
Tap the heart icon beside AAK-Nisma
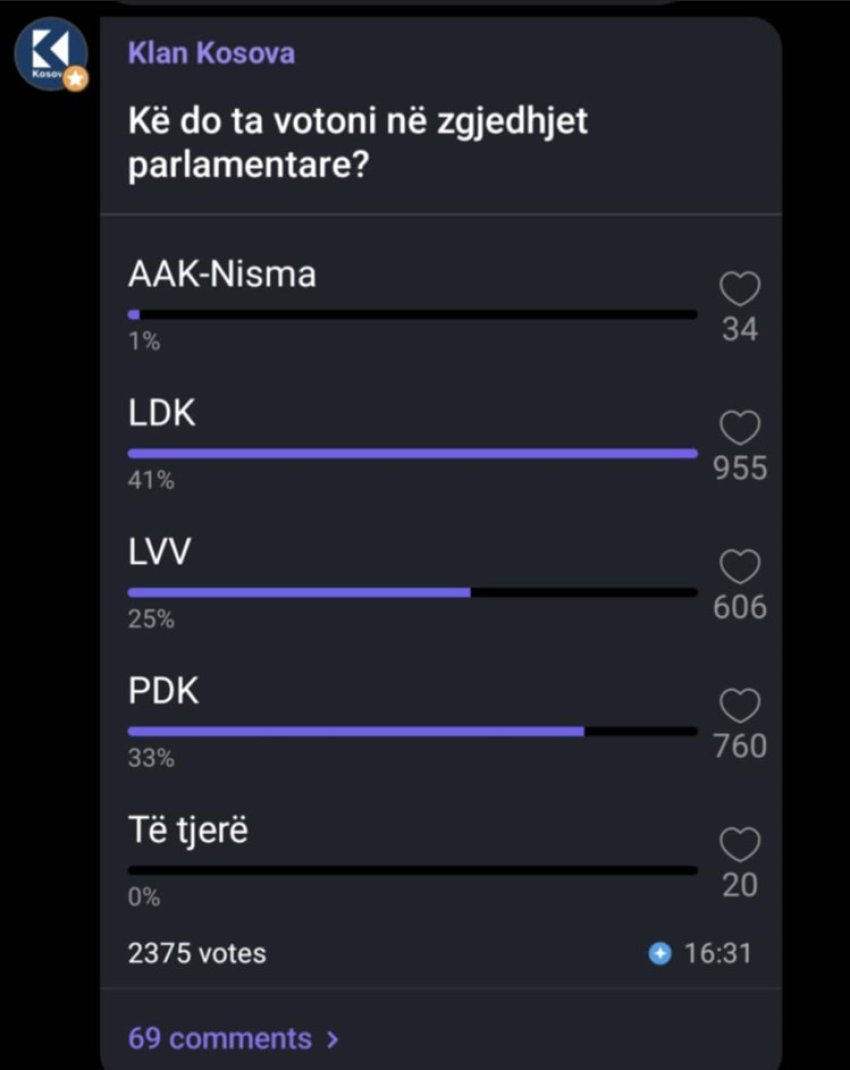point(740,290)
